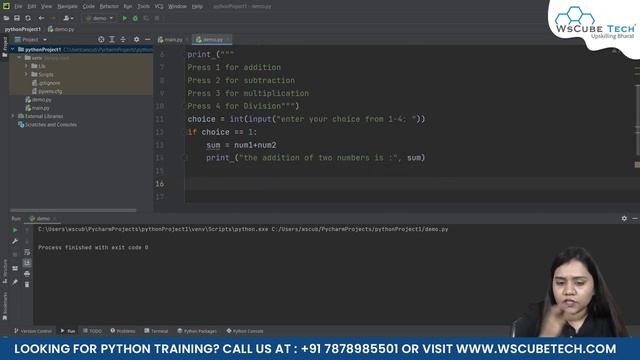
Task: Close the demo.py editor tab
Action: tap(228, 40)
